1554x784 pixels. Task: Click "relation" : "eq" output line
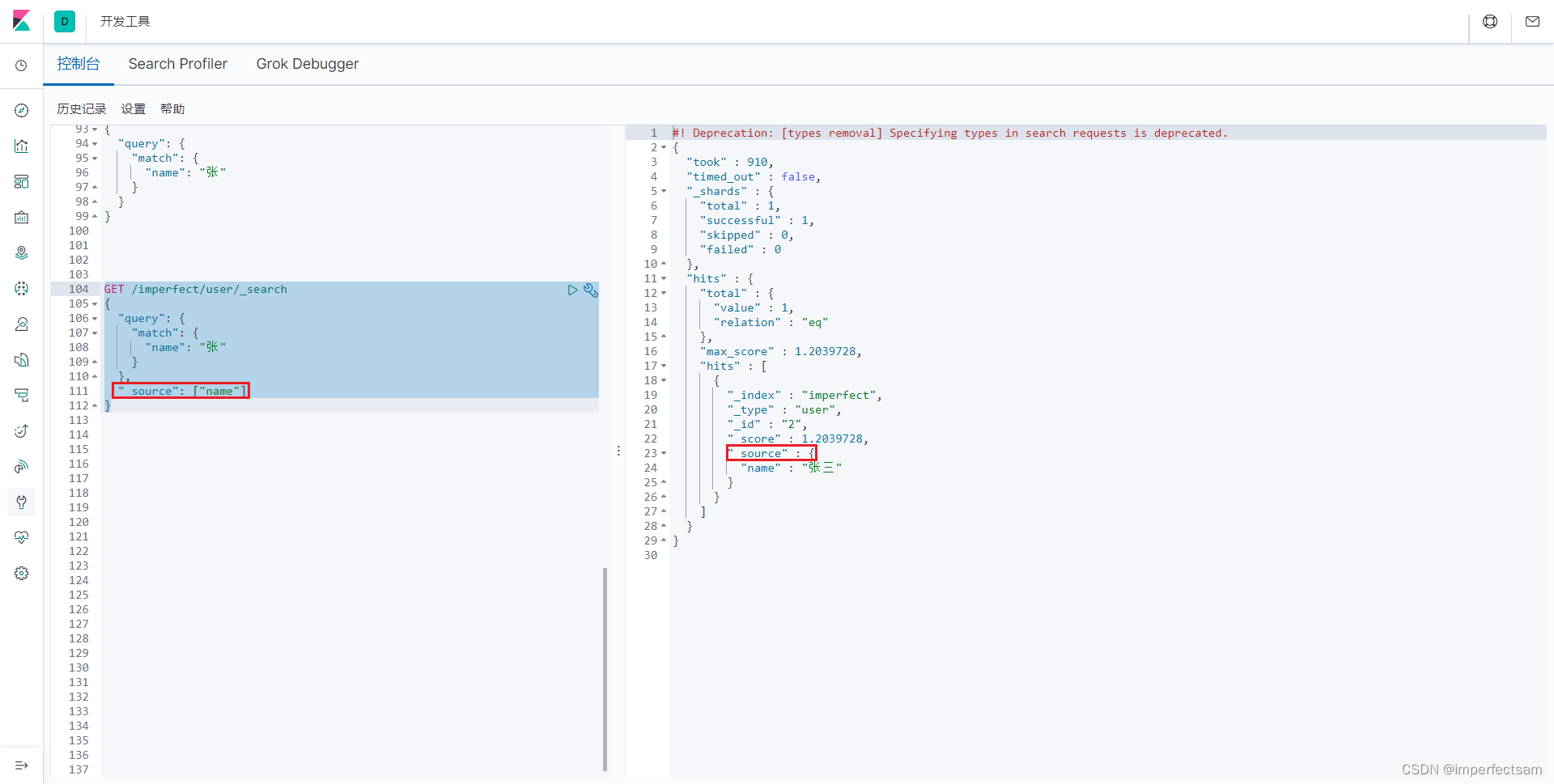tap(771, 323)
